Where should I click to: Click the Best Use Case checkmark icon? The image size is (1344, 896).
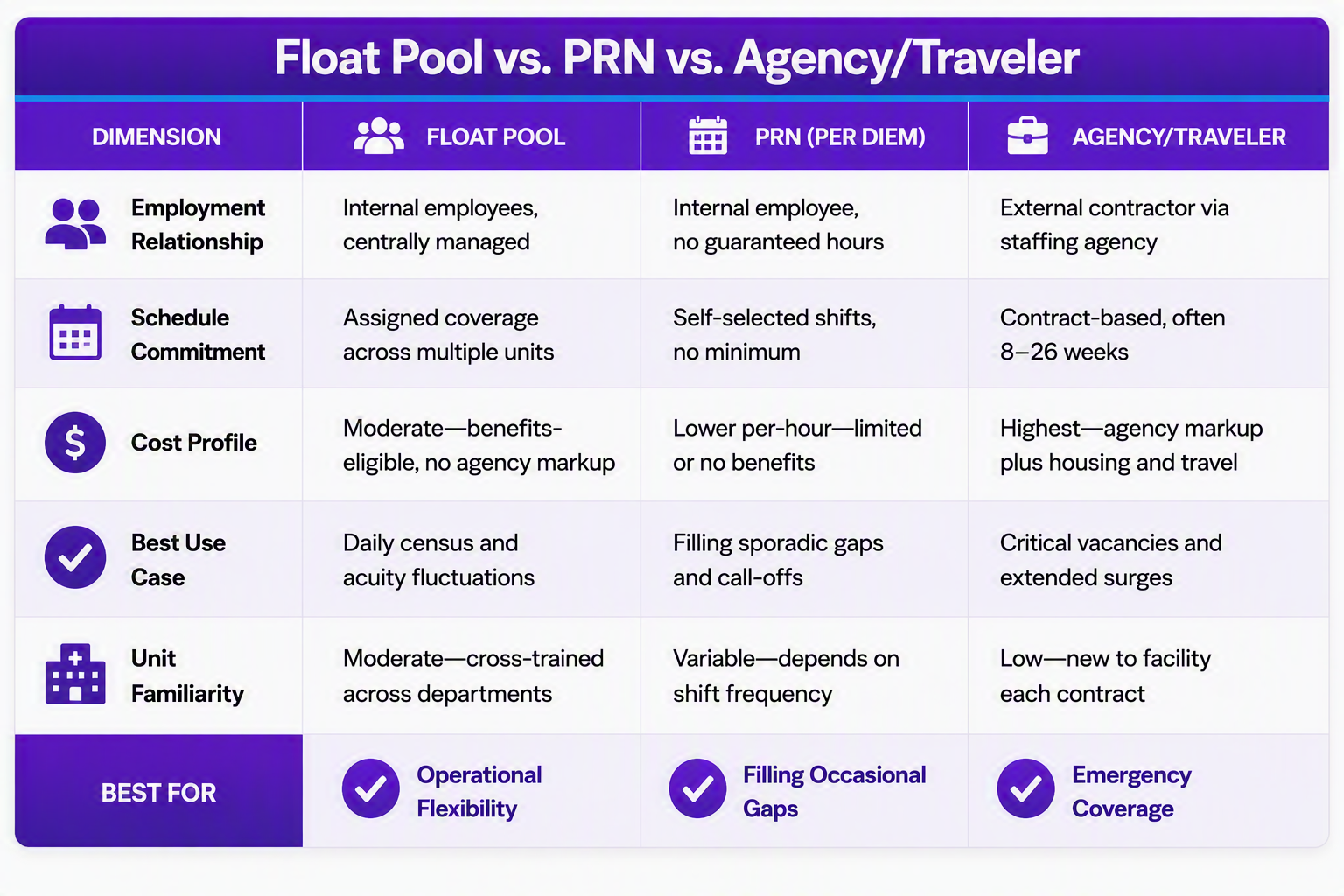tap(75, 557)
